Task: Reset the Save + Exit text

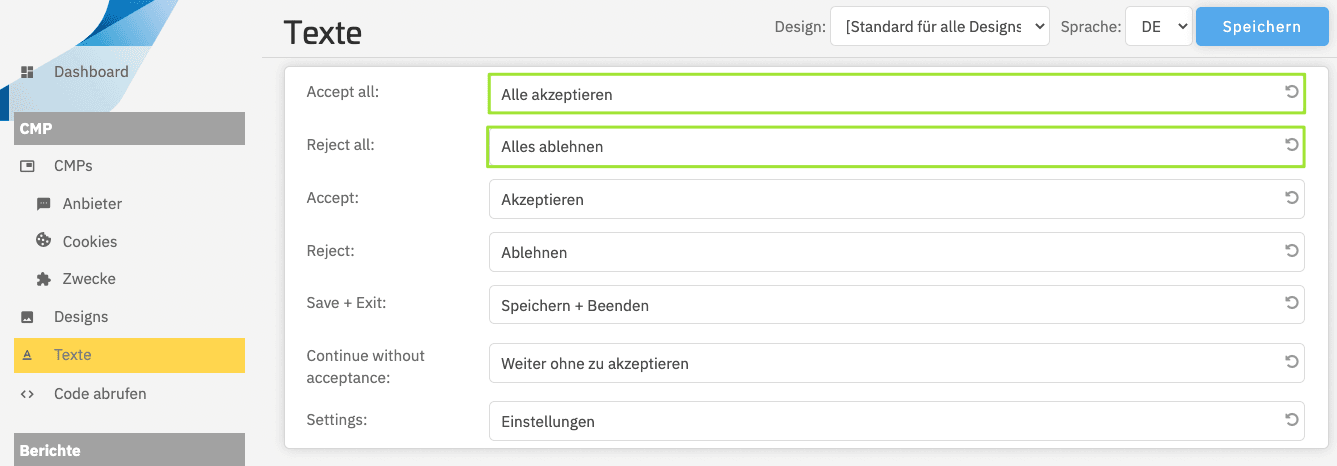Action: (1291, 304)
